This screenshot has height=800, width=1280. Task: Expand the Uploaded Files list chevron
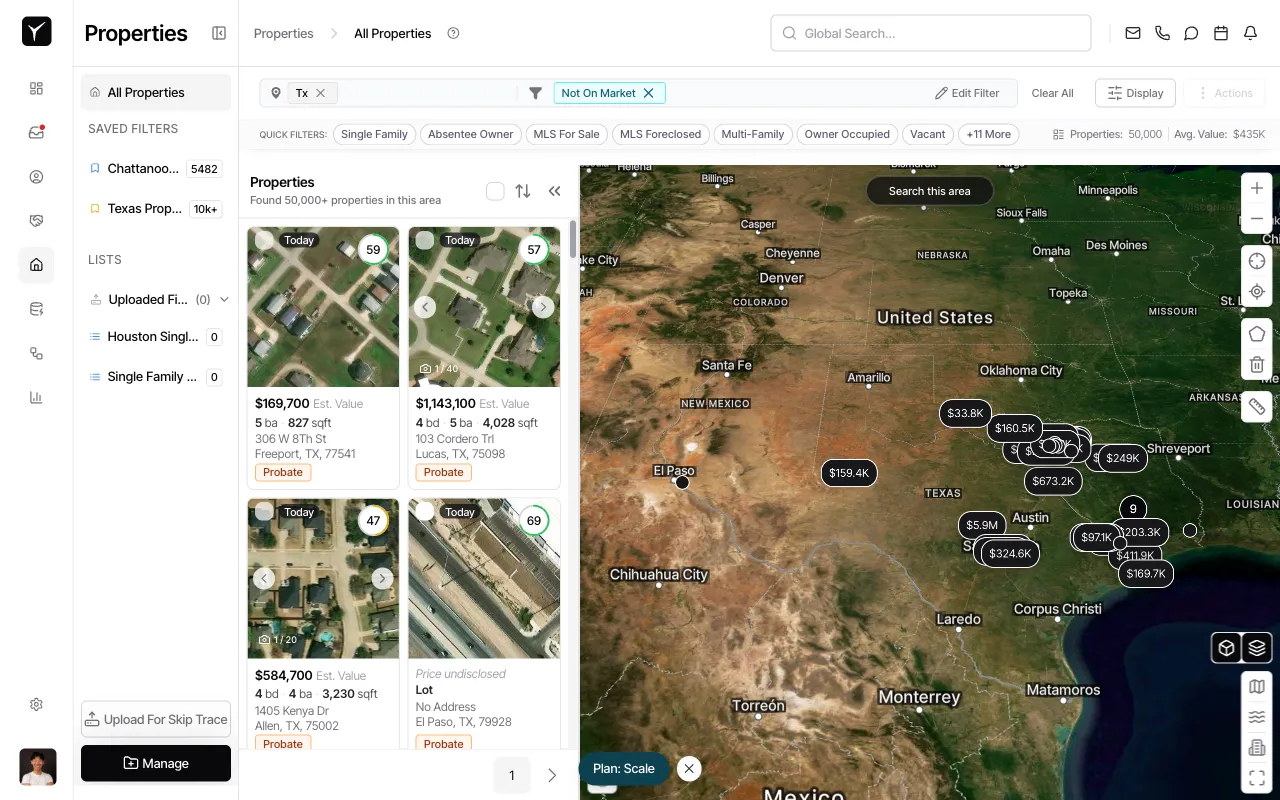click(x=224, y=299)
